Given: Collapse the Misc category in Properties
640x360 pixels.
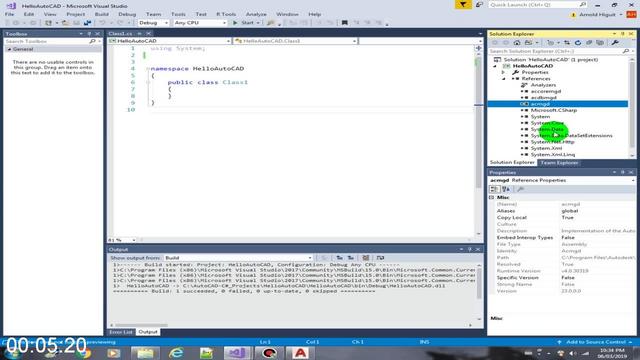Looking at the screenshot, I should tap(491, 198).
